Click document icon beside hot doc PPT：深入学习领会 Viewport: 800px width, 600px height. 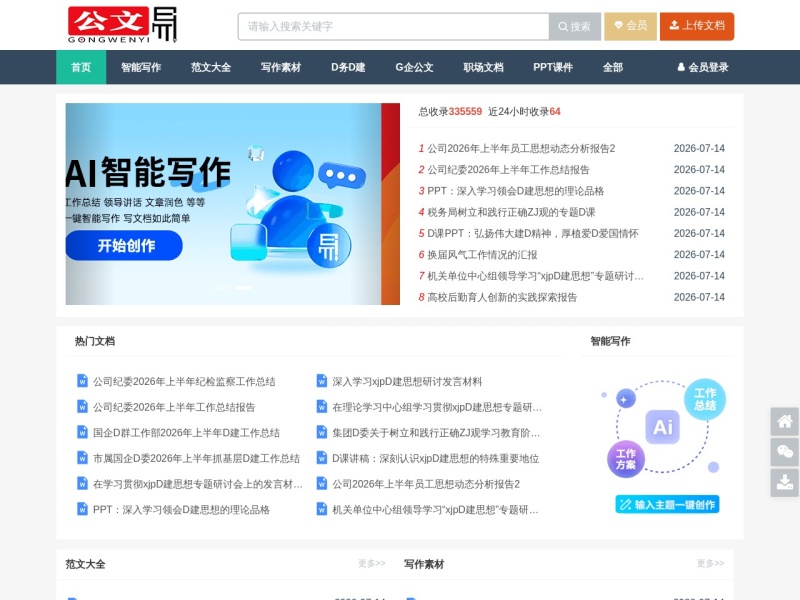pyautogui.click(x=82, y=509)
